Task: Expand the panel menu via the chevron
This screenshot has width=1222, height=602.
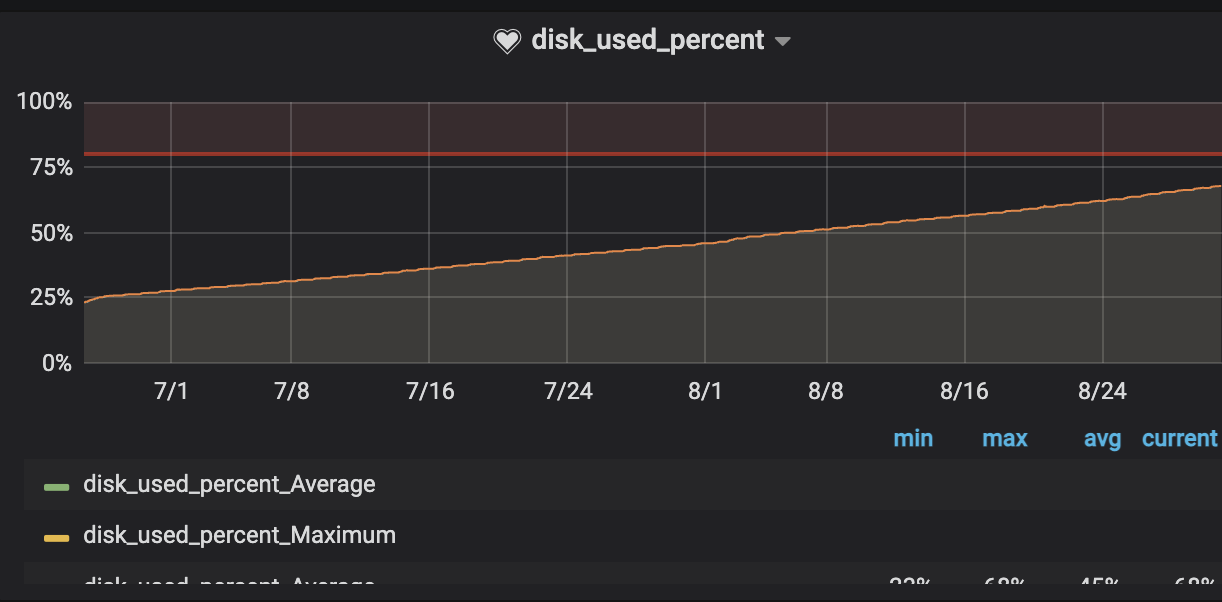Action: coord(784,41)
